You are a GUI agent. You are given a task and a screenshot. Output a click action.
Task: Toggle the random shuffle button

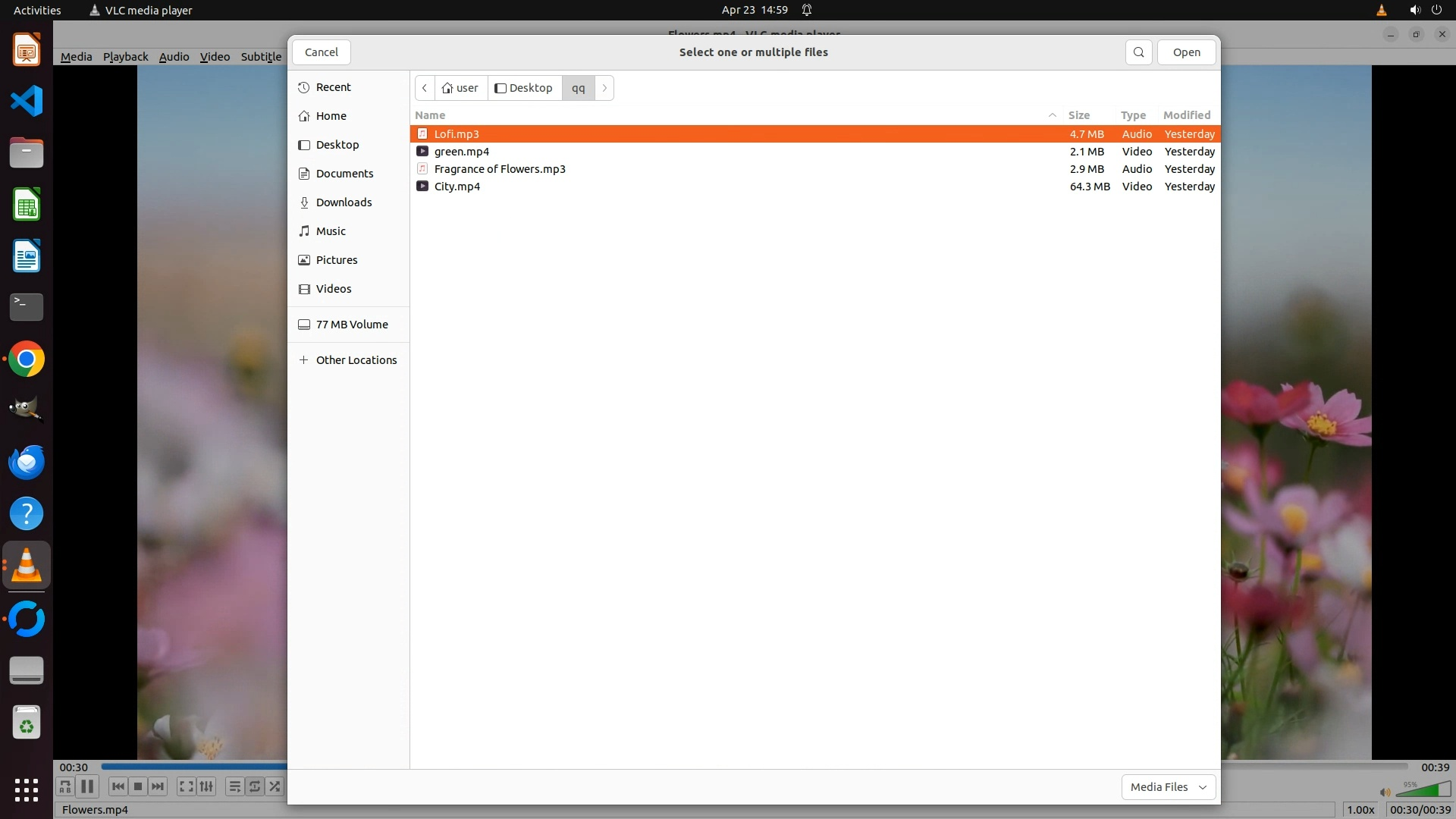click(x=275, y=786)
